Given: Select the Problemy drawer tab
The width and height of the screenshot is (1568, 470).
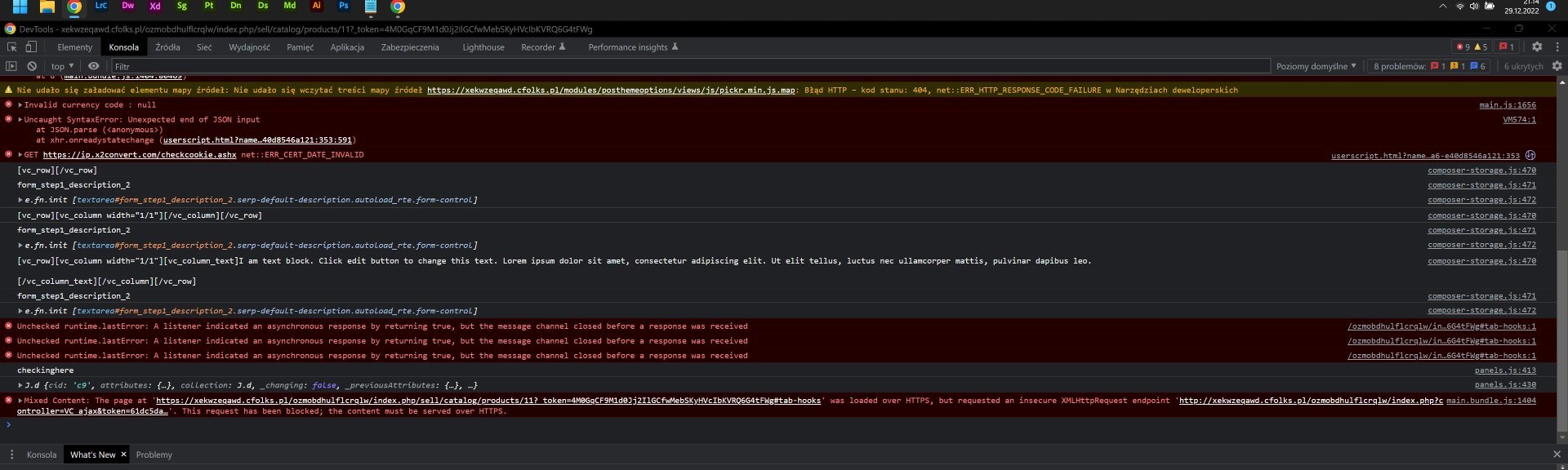Looking at the screenshot, I should pos(154,454).
